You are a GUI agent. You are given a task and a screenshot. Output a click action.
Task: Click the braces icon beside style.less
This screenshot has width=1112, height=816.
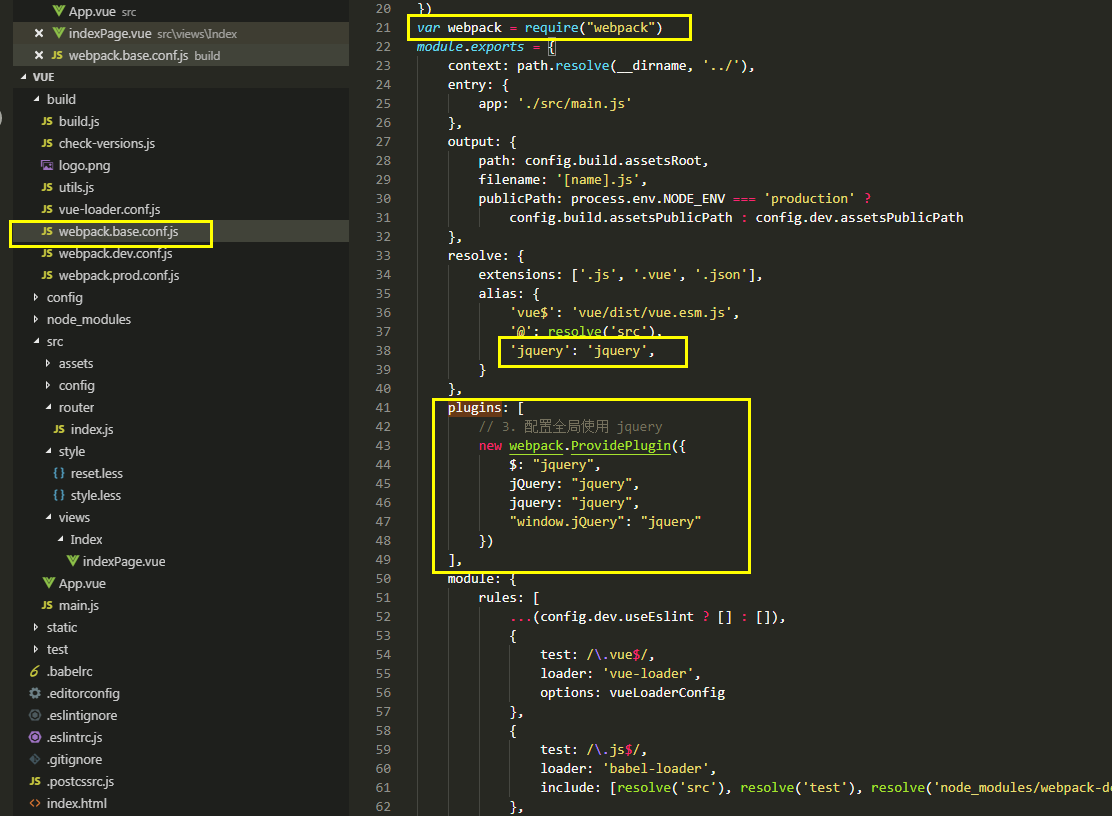(59, 495)
